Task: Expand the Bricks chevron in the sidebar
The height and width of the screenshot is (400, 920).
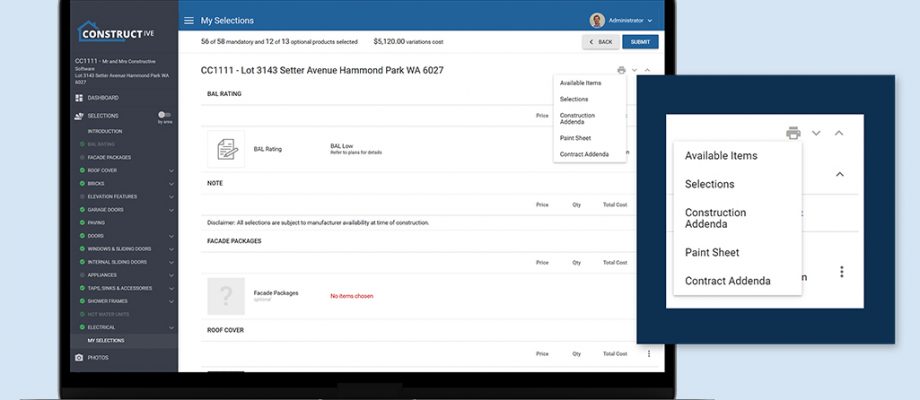Action: (171, 184)
